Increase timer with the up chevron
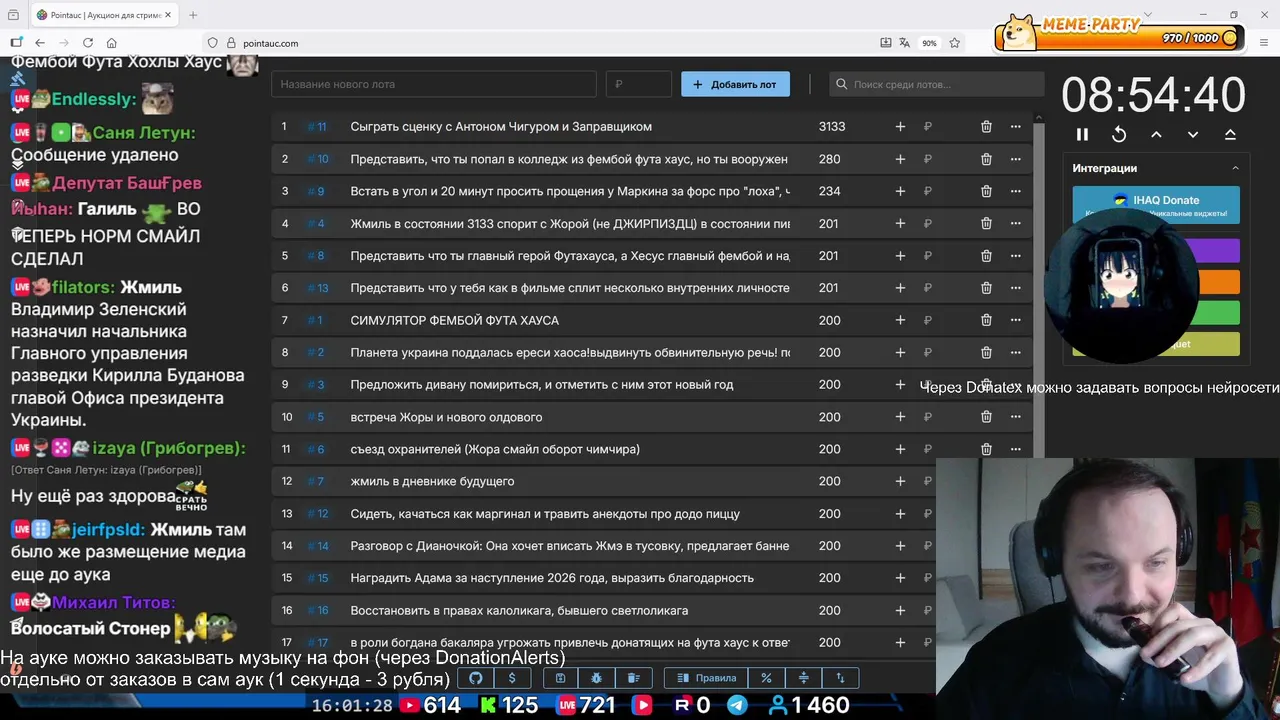This screenshot has height=720, width=1280. [1156, 134]
